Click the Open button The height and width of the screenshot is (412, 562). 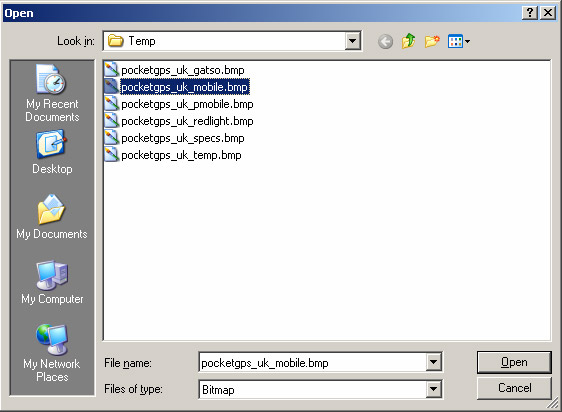coord(514,362)
